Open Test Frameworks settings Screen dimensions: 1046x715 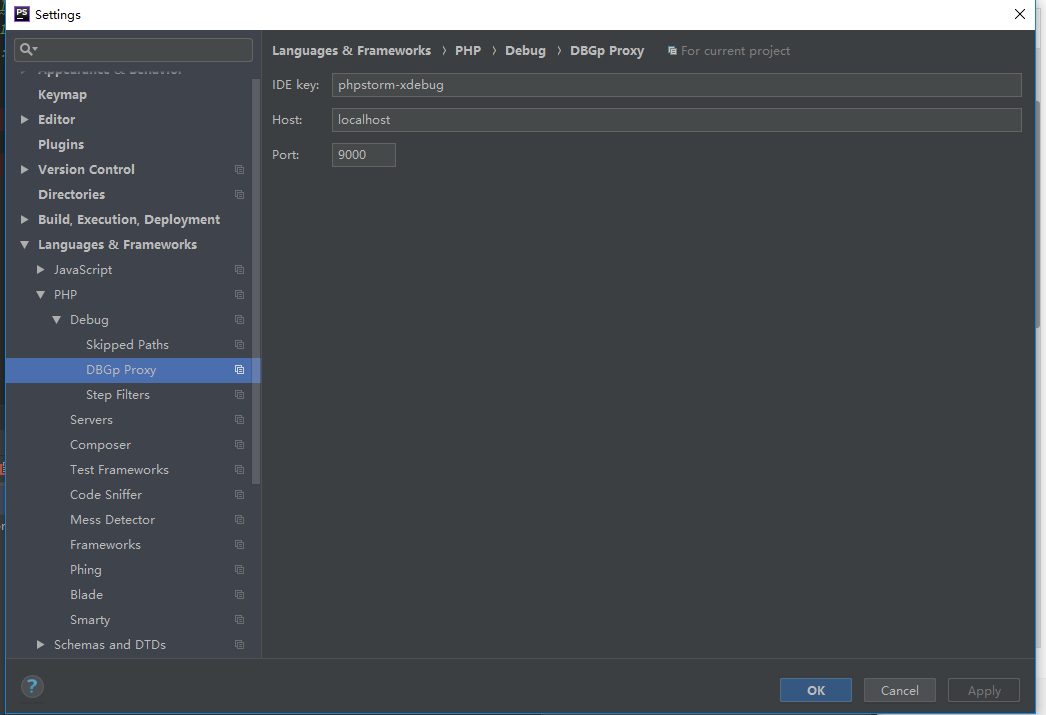119,470
